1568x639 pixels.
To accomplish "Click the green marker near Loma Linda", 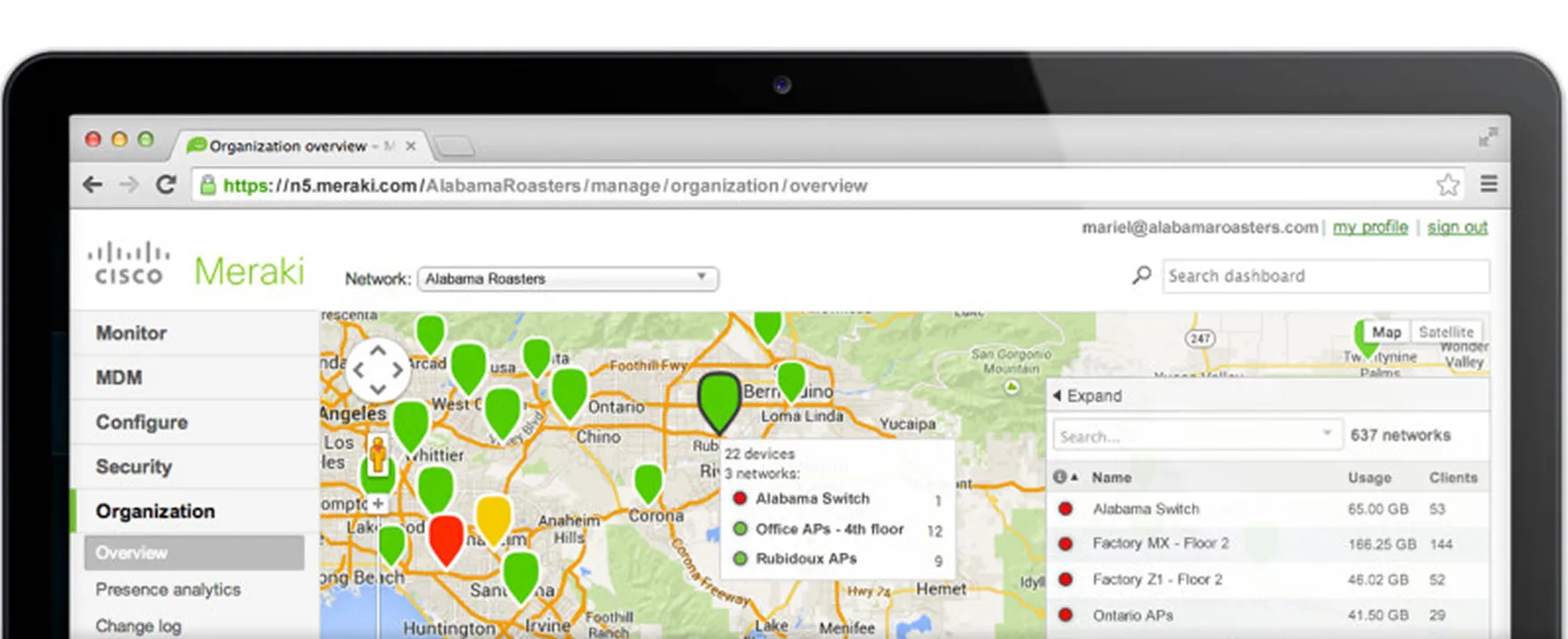I will click(x=791, y=381).
